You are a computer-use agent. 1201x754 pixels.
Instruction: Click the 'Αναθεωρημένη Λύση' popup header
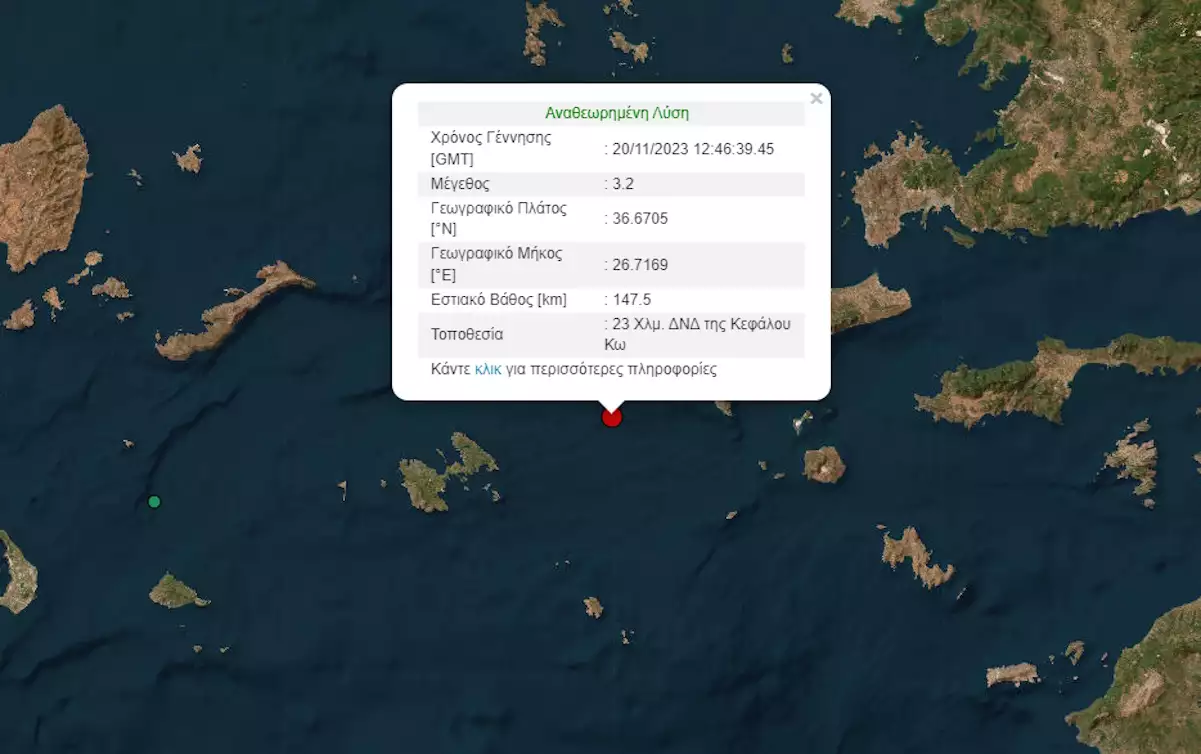[616, 113]
